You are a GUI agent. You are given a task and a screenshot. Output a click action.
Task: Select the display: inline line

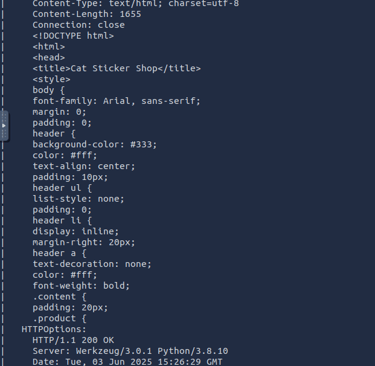pos(76,231)
